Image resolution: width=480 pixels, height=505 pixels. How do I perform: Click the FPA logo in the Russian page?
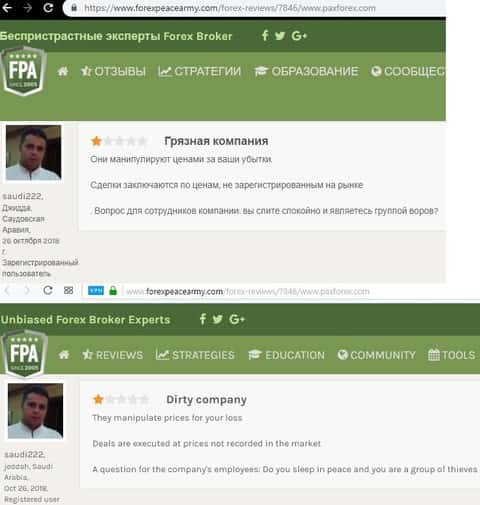[x=23, y=71]
